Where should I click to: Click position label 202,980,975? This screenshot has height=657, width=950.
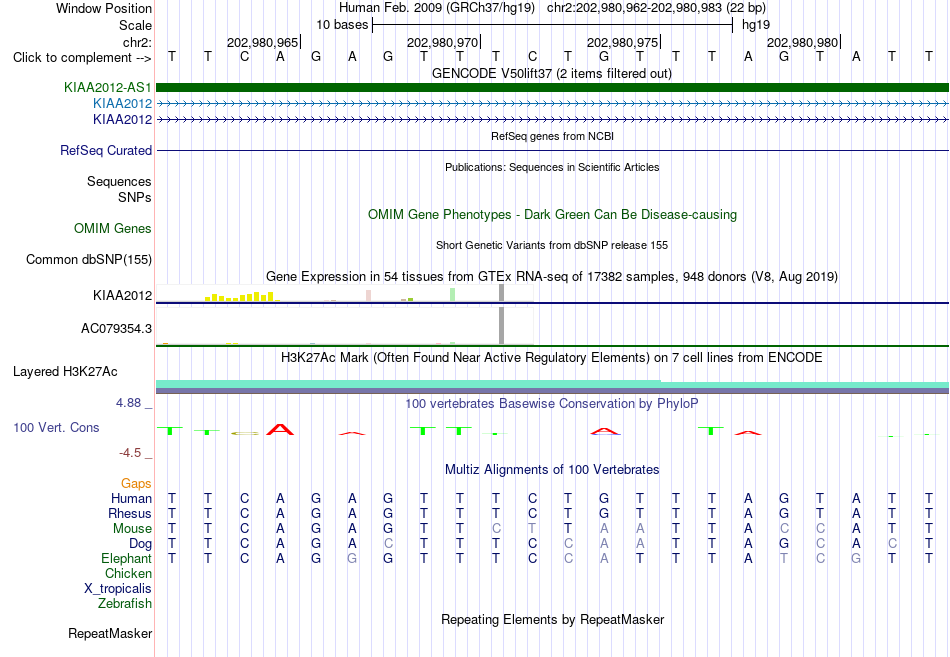point(622,42)
